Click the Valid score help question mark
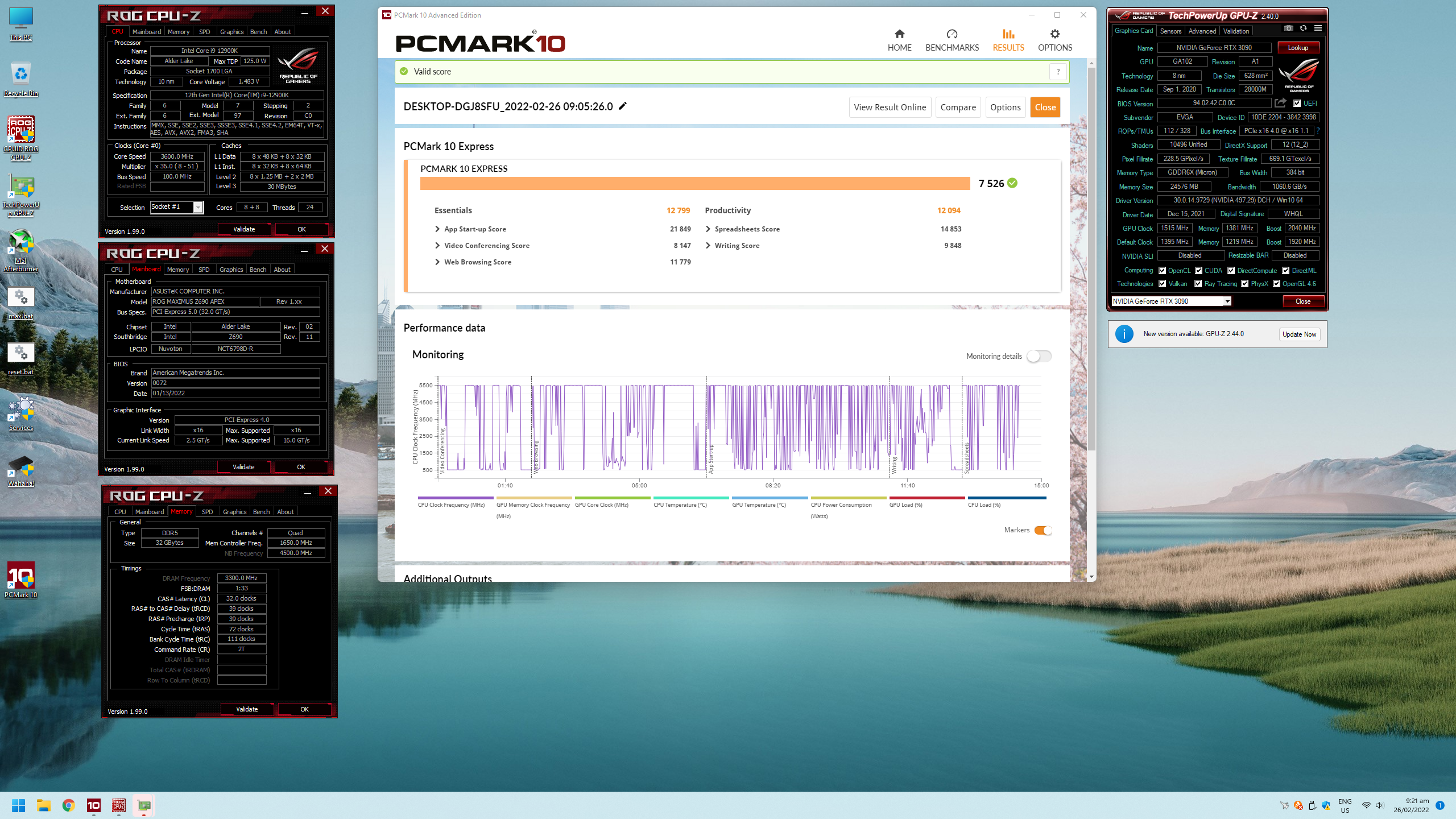1456x819 pixels. click(1058, 72)
